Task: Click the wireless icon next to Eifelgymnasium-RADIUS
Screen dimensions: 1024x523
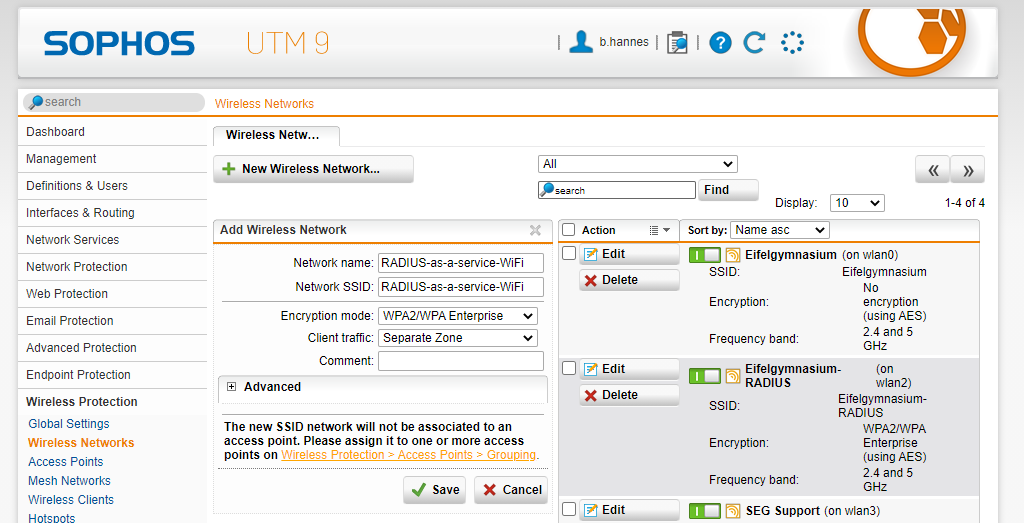Action: (x=733, y=375)
